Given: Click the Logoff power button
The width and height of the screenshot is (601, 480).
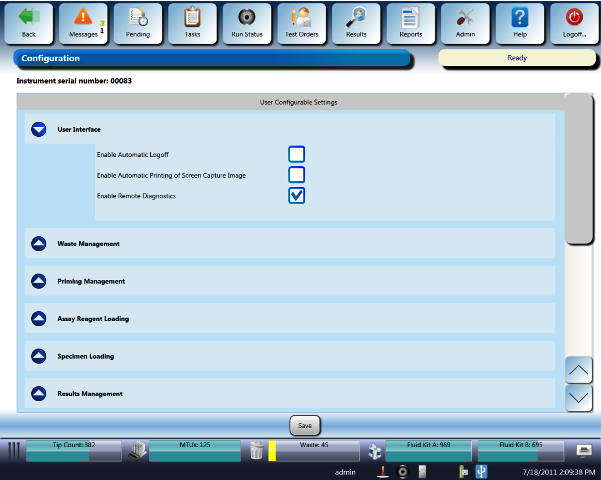Looking at the screenshot, I should (573, 22).
